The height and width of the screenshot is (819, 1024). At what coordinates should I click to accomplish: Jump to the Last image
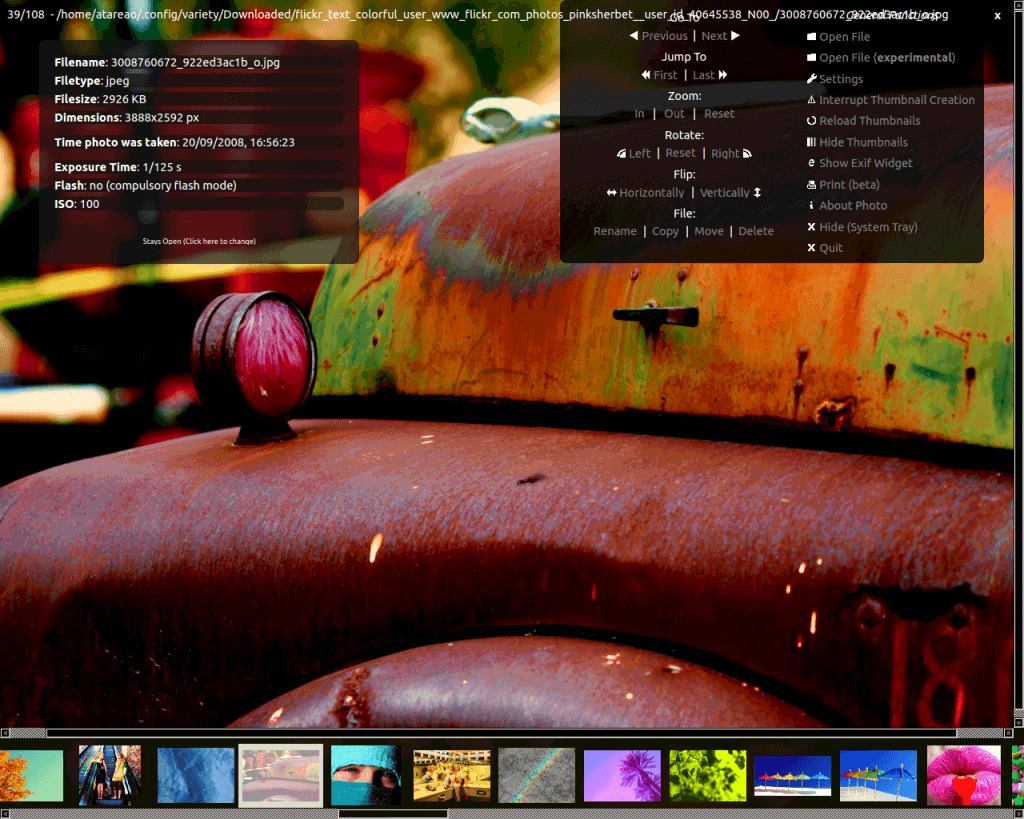(710, 75)
